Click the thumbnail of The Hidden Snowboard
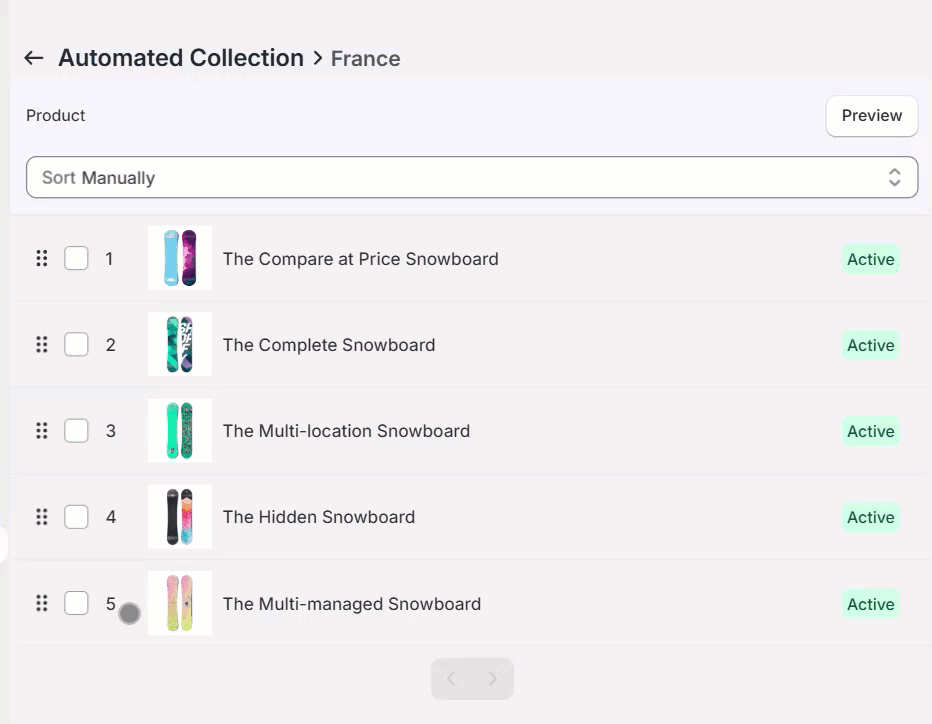The width and height of the screenshot is (932, 724). click(180, 517)
